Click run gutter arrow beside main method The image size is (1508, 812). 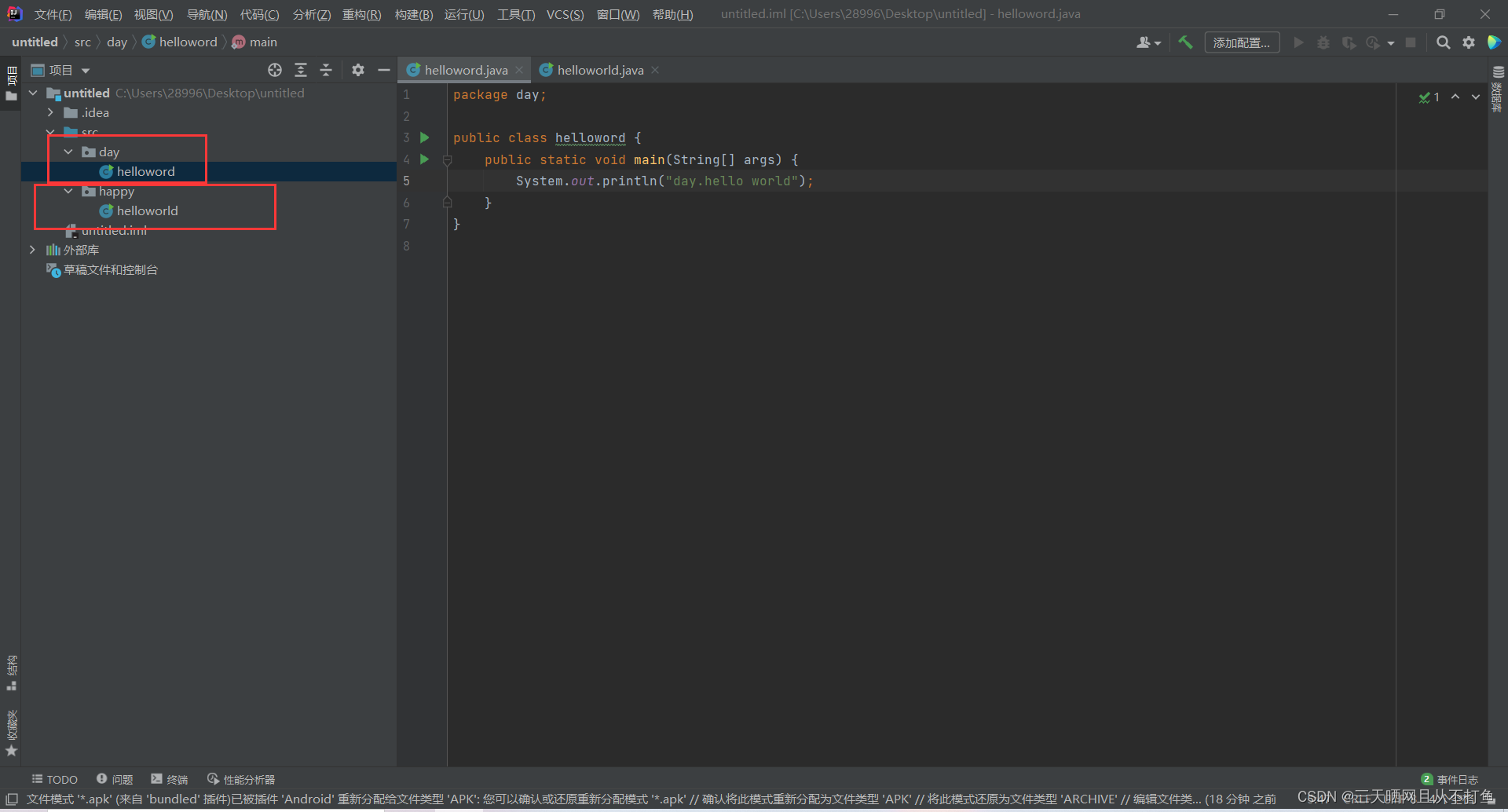pyautogui.click(x=425, y=159)
